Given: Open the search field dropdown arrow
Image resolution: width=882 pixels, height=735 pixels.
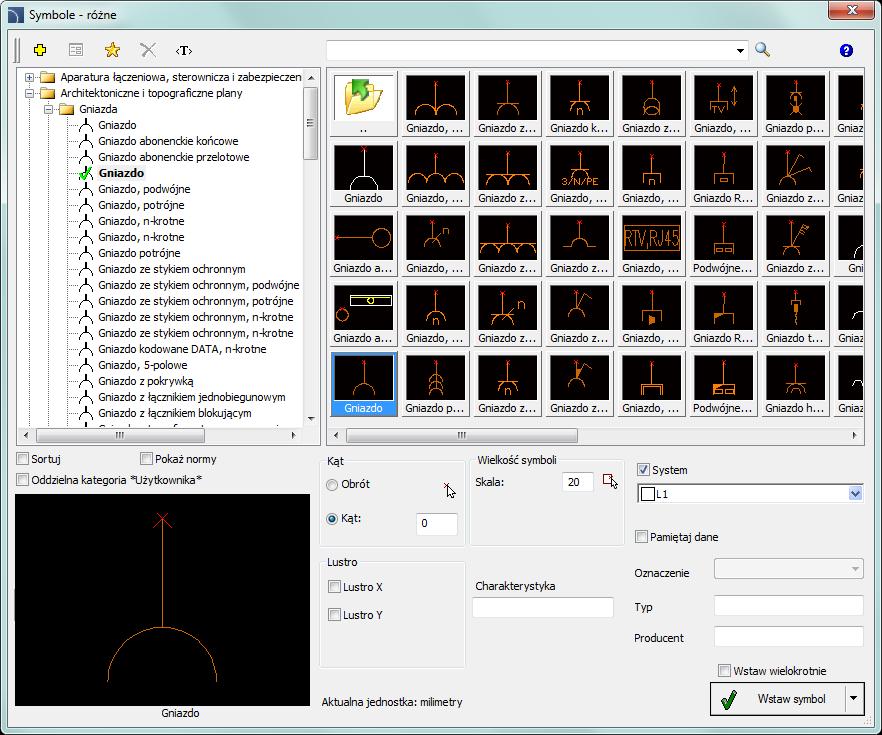Looking at the screenshot, I should (x=740, y=51).
